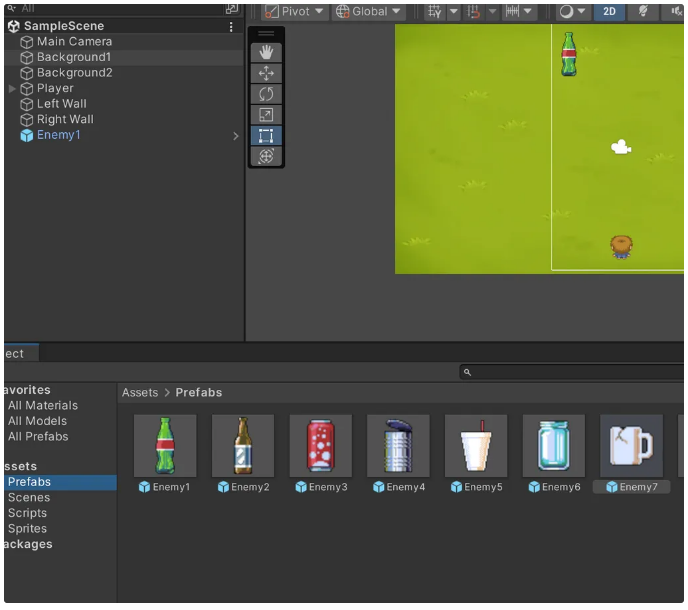
Task: Open Enemy1 prefab via chevron arrow
Action: point(236,136)
